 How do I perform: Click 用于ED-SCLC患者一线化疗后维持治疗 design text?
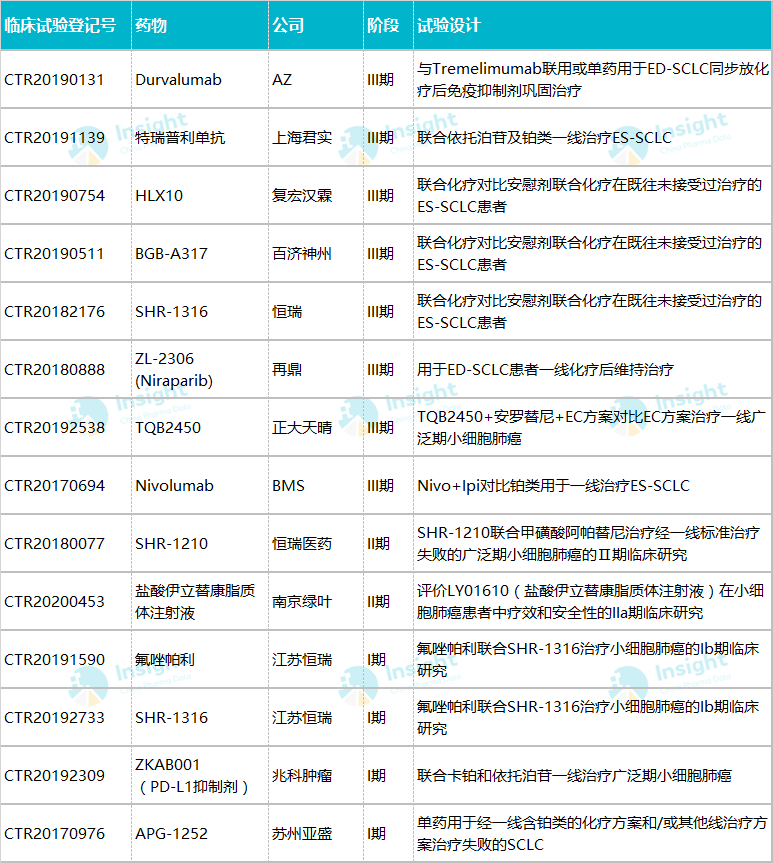545,370
